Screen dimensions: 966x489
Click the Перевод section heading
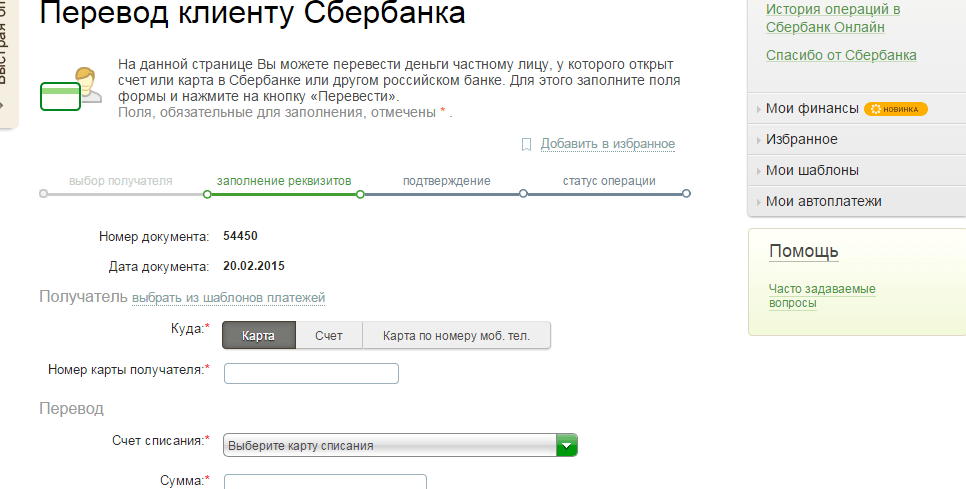click(71, 409)
